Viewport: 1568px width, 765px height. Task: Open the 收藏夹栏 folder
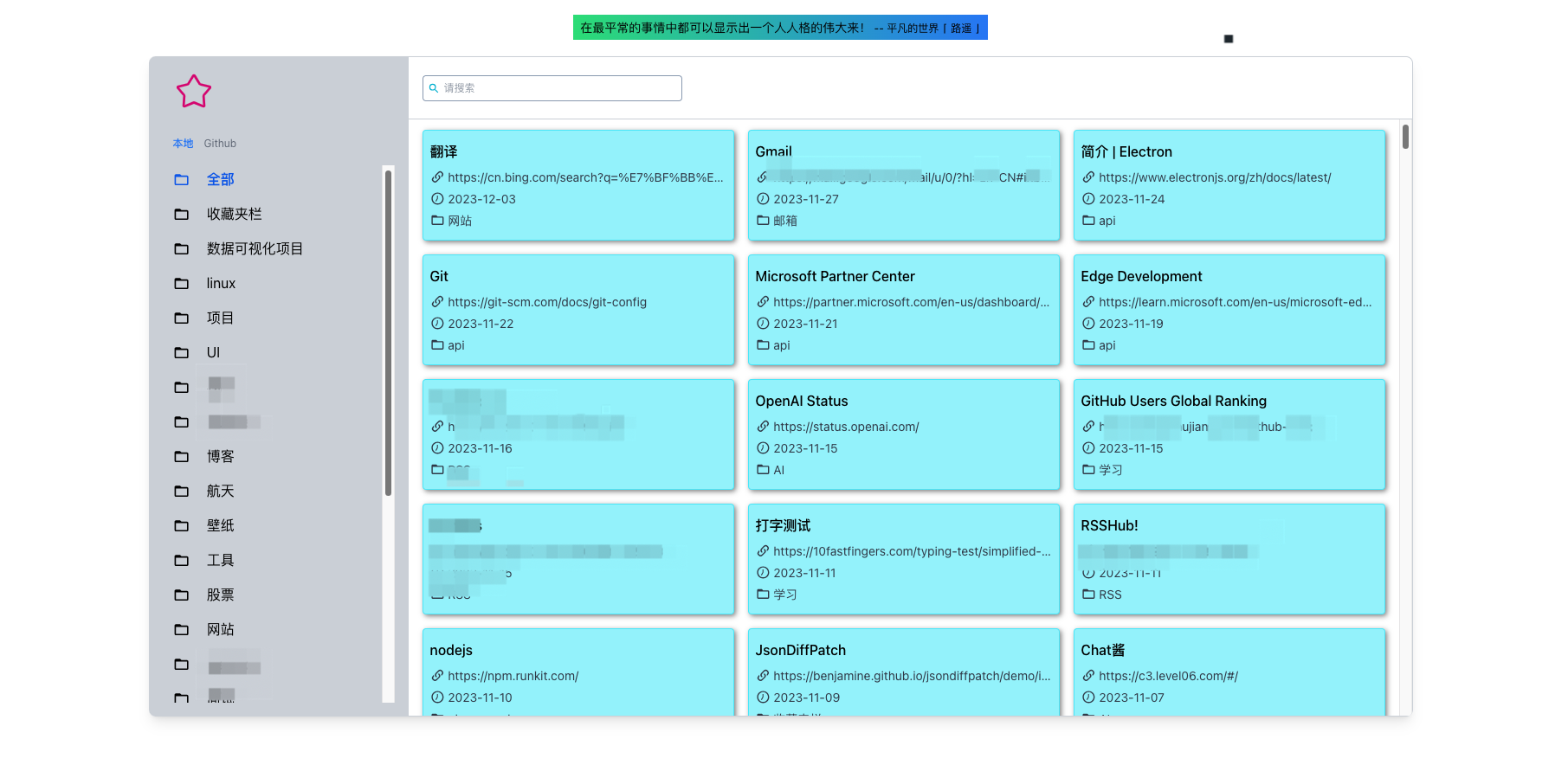tap(234, 214)
